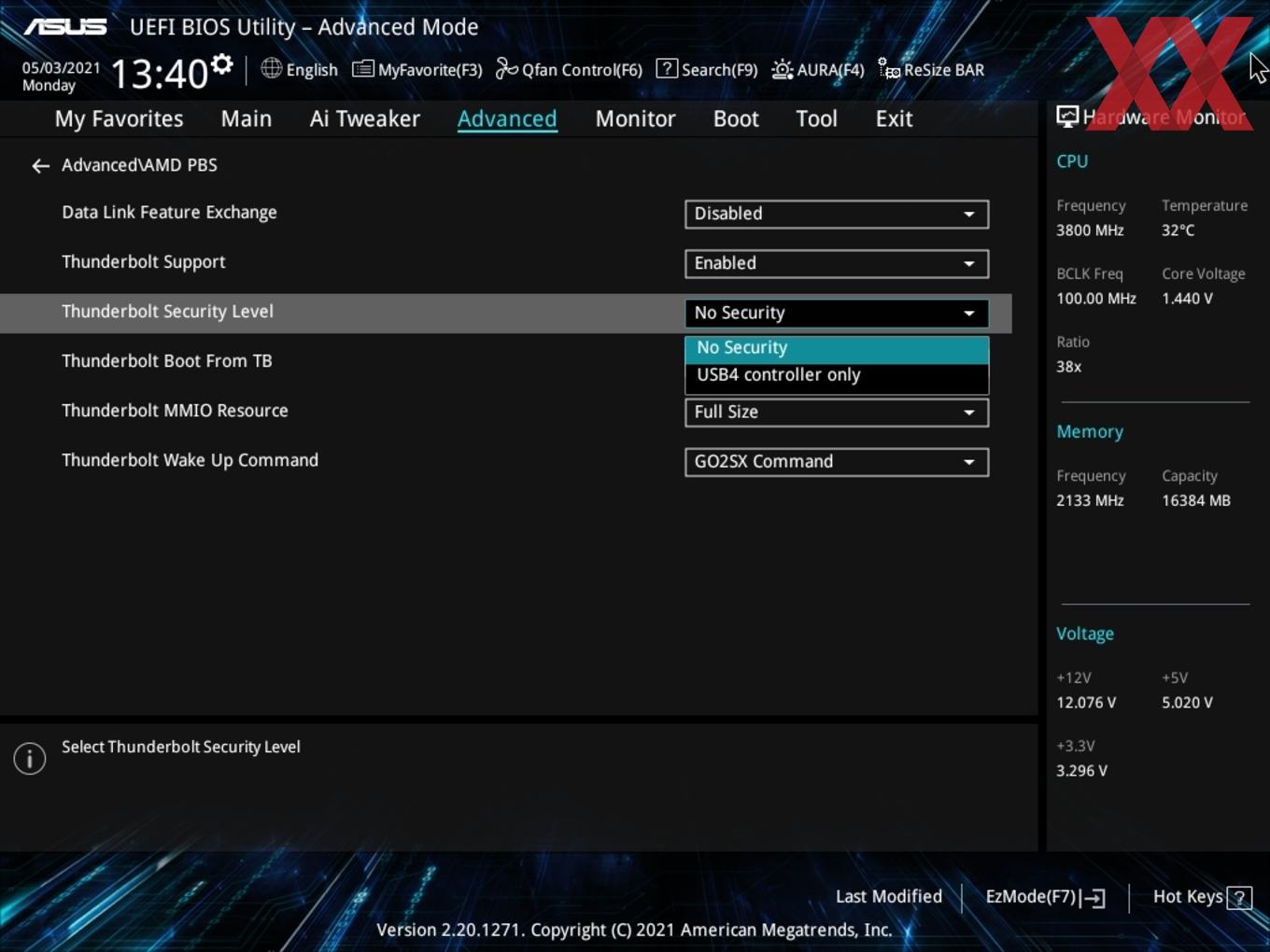1270x952 pixels.
Task: Click Last Modified button
Action: click(x=889, y=897)
